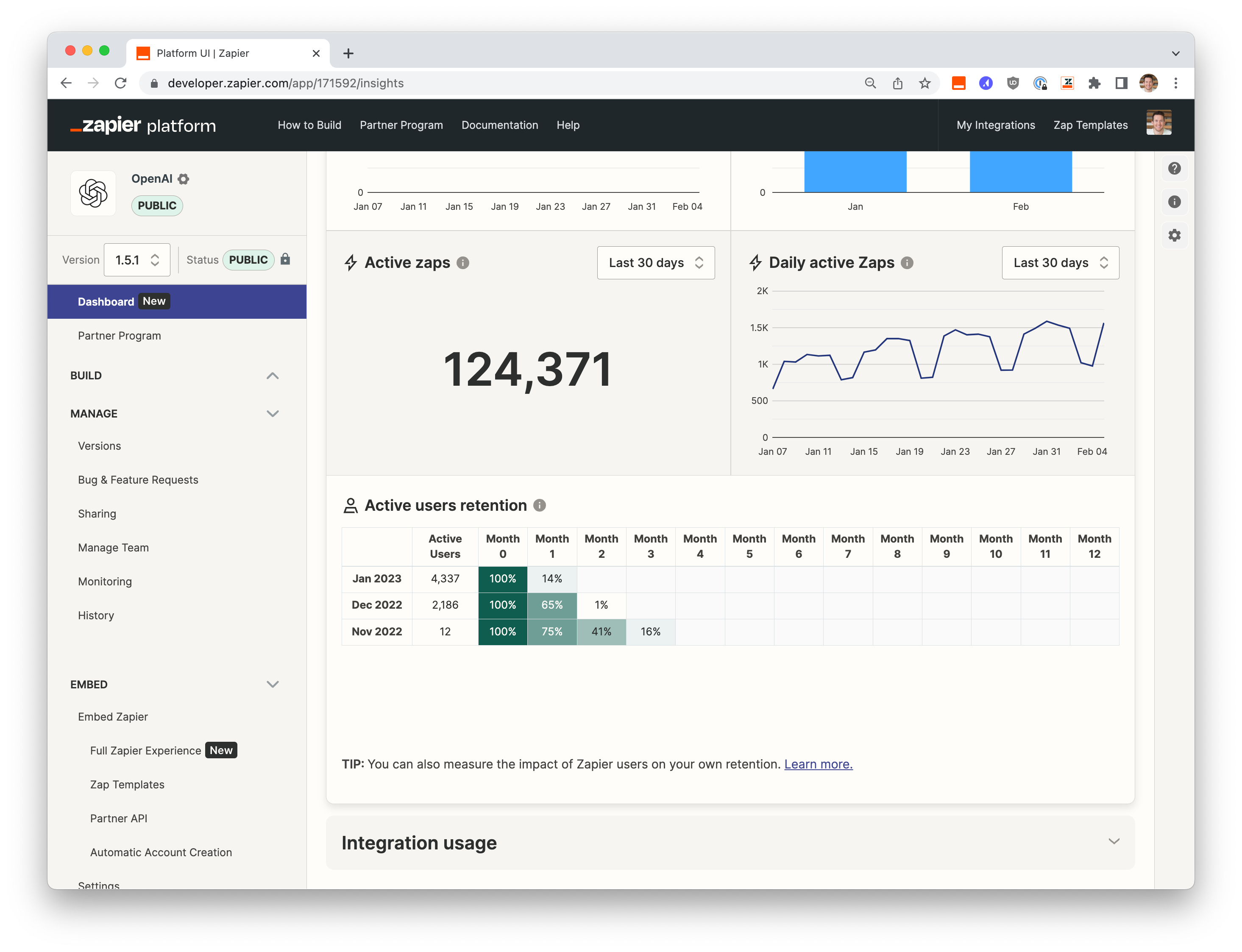Open the tab search chevron
The width and height of the screenshot is (1242, 952).
coord(1175,53)
